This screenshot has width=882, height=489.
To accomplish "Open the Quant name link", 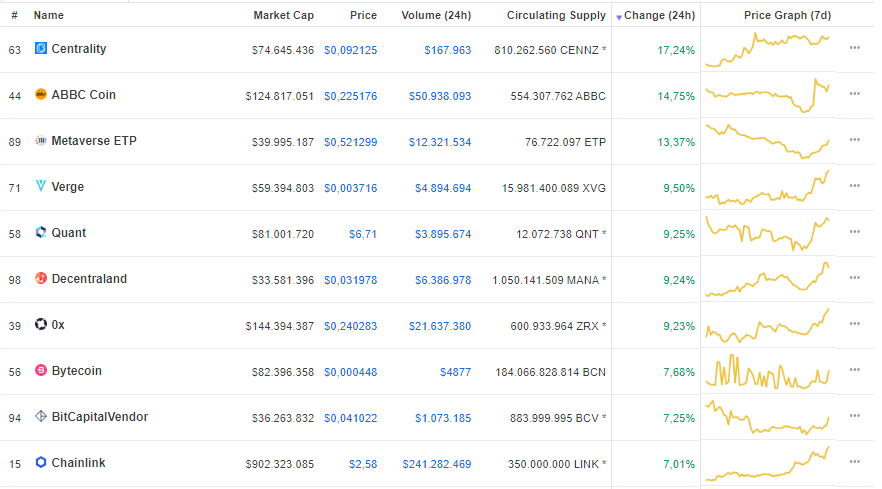I will click(69, 233).
